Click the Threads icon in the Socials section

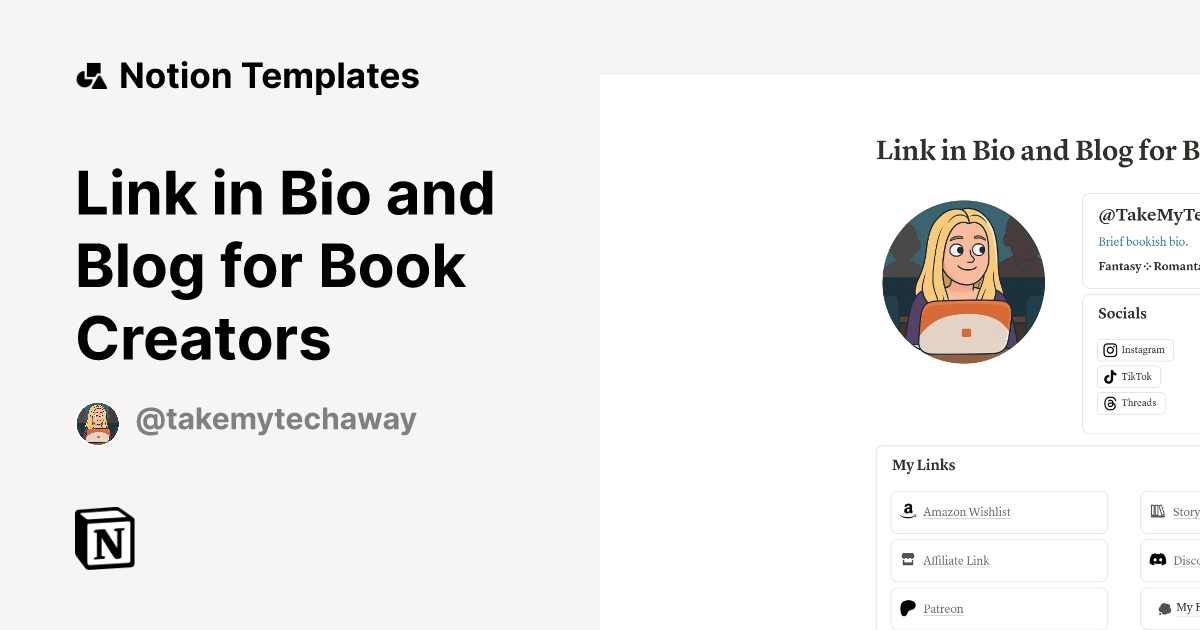[x=1110, y=403]
